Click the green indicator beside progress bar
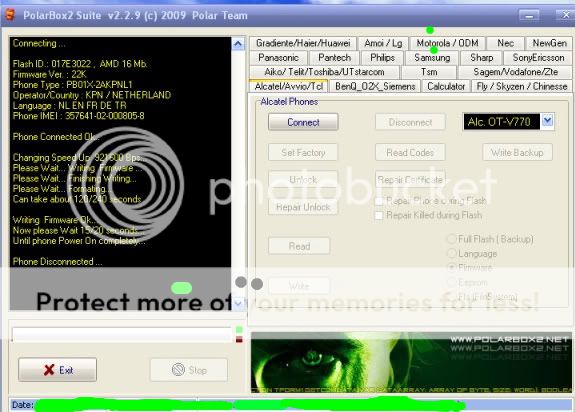Viewport: 575px width, 412px height. 239,330
